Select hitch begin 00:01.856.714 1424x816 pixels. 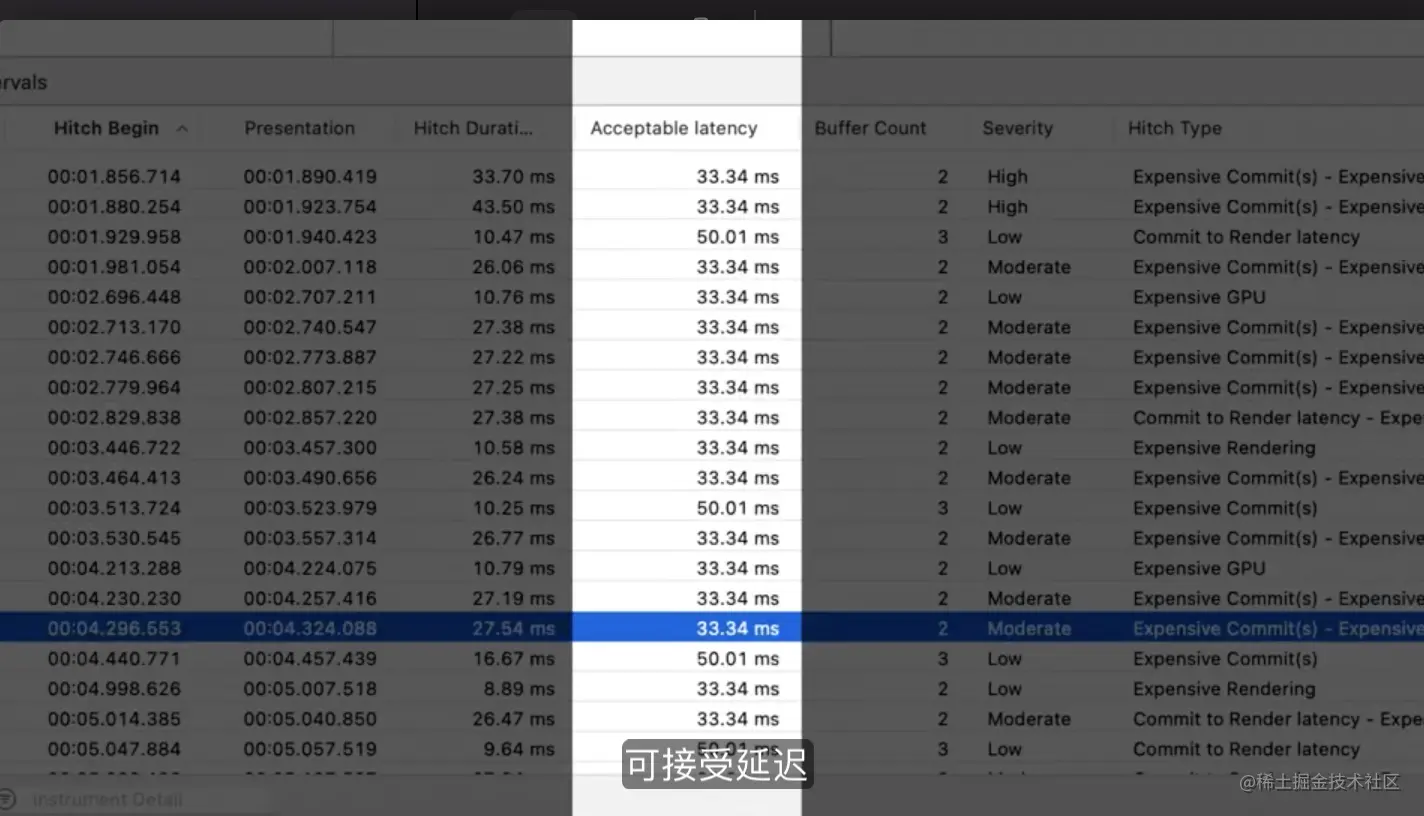114,177
